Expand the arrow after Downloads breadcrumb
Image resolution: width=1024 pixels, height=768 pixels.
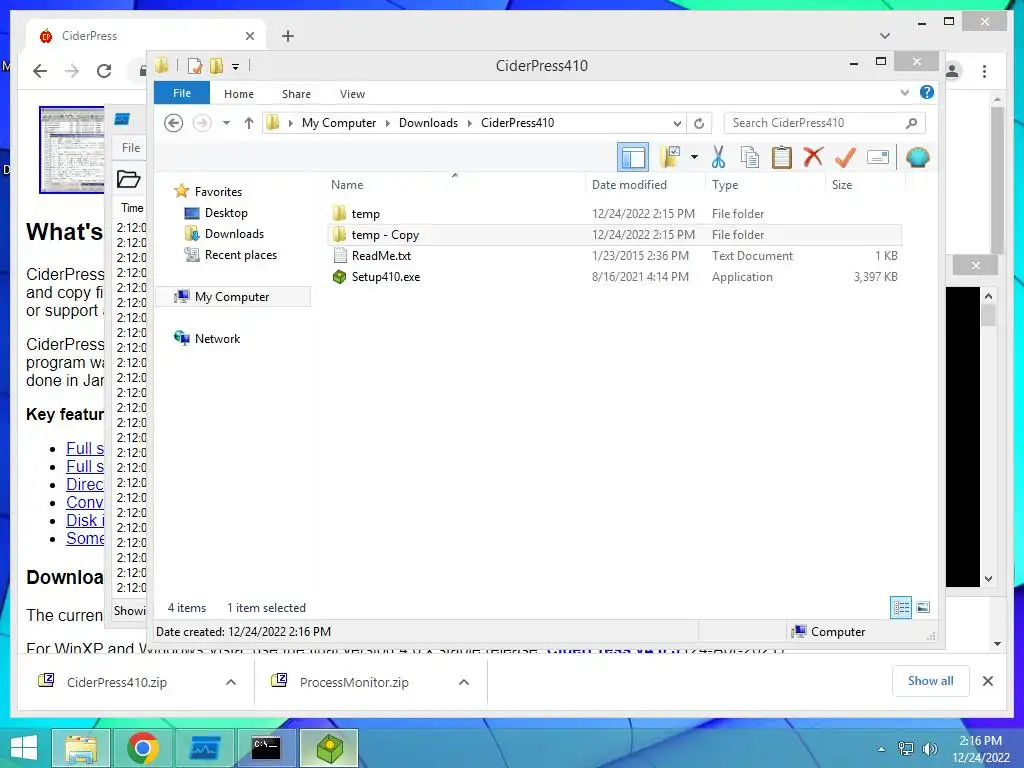click(x=469, y=123)
